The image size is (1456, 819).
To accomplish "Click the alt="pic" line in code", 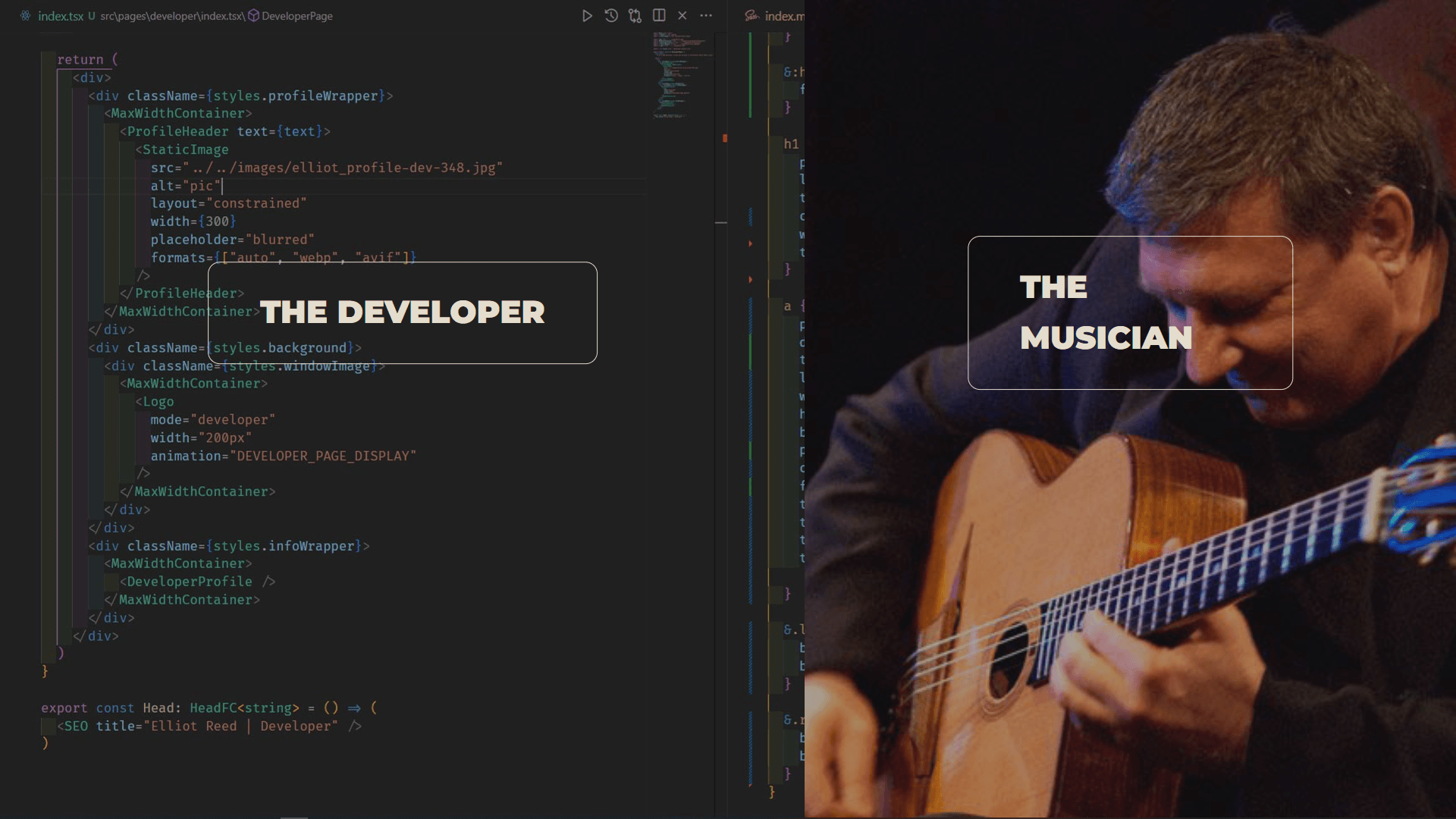I will tap(186, 186).
